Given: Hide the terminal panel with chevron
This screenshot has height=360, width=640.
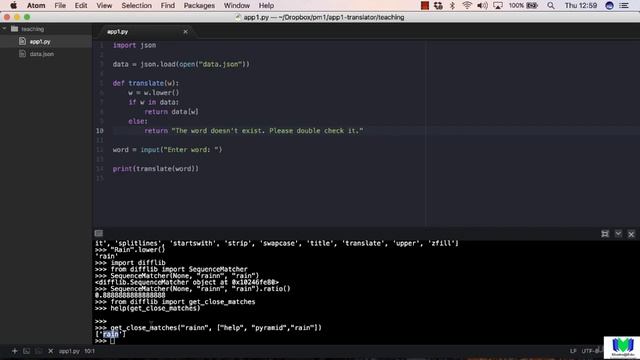Looking at the screenshot, I should (618, 233).
